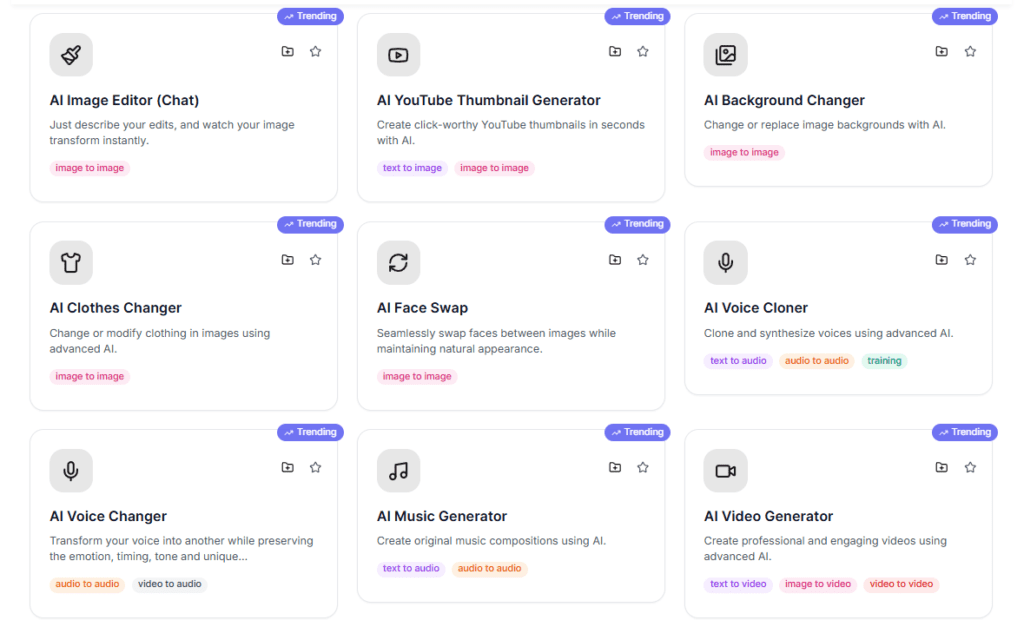The width and height of the screenshot is (1024, 627).
Task: Open the AI Video Generator tool
Action: 766,516
